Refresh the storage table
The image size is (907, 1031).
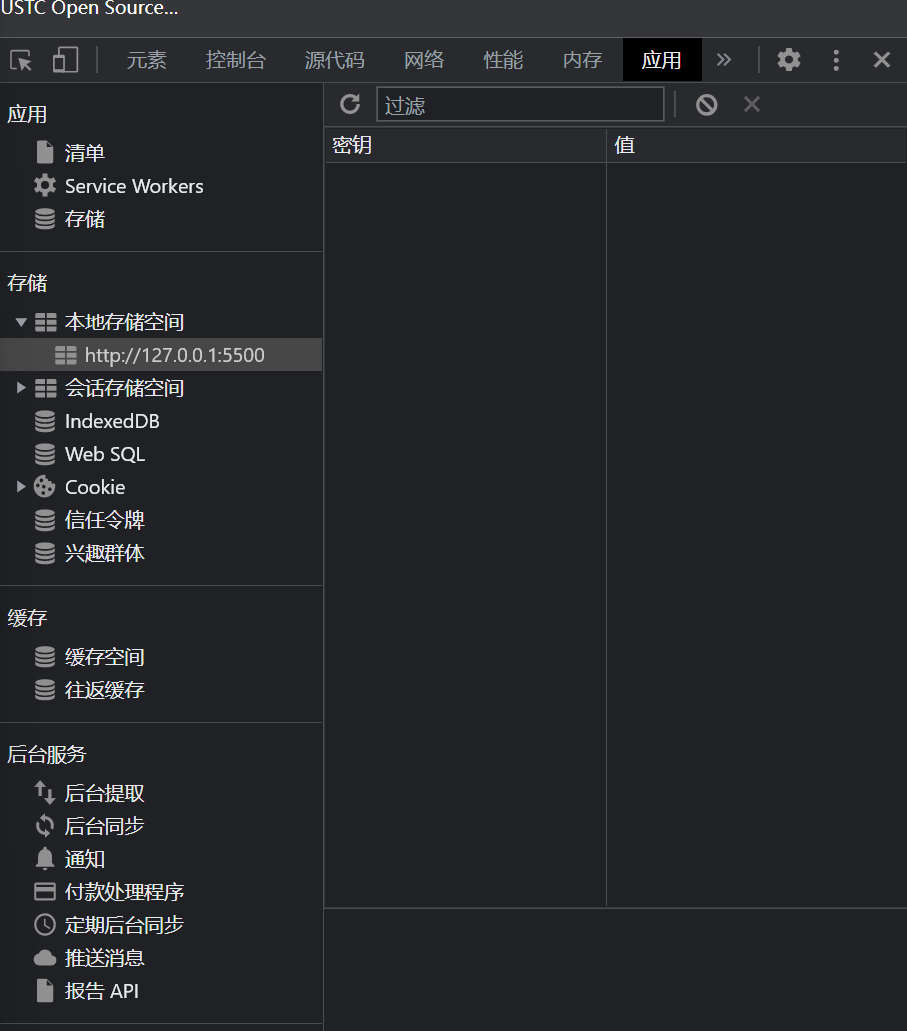(x=350, y=104)
